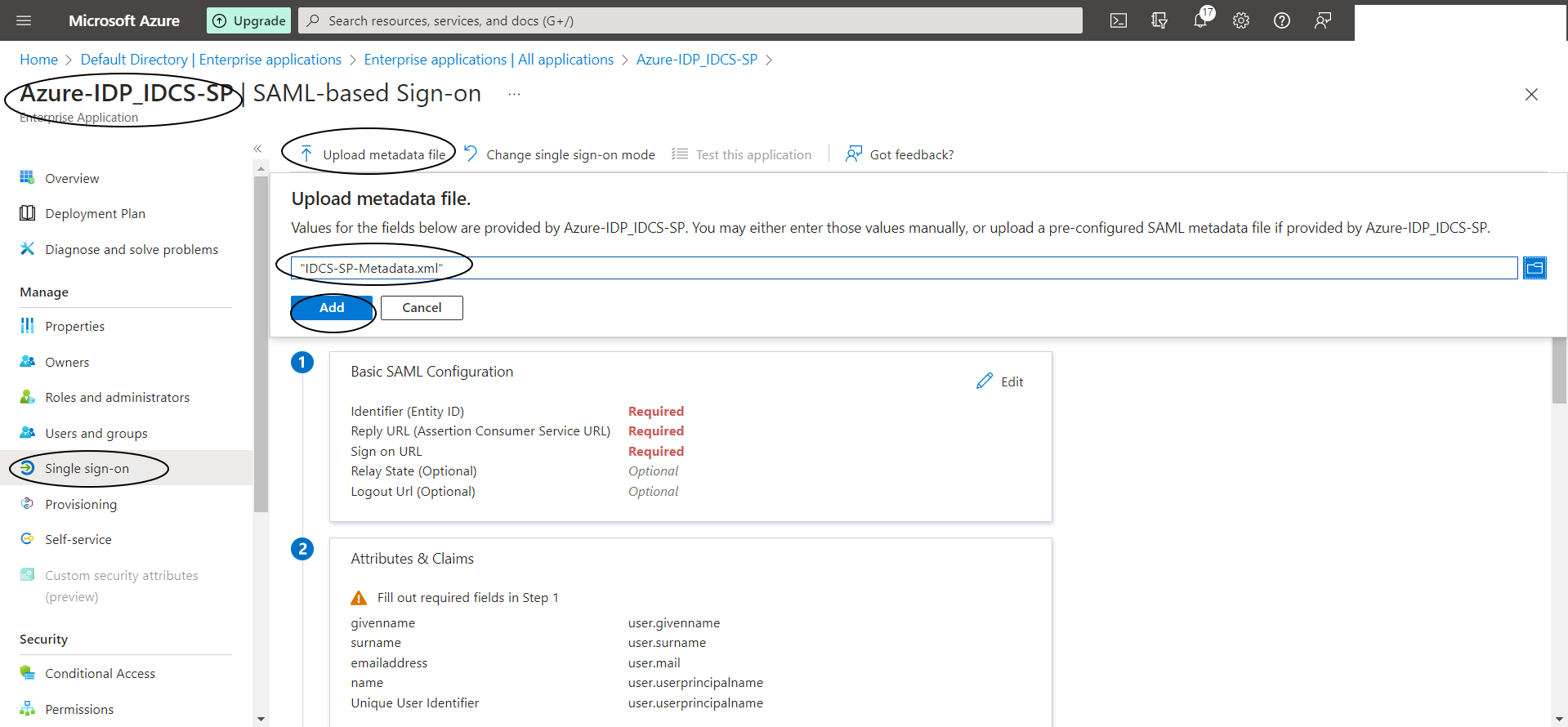Click the metadata file name input field

click(x=905, y=268)
